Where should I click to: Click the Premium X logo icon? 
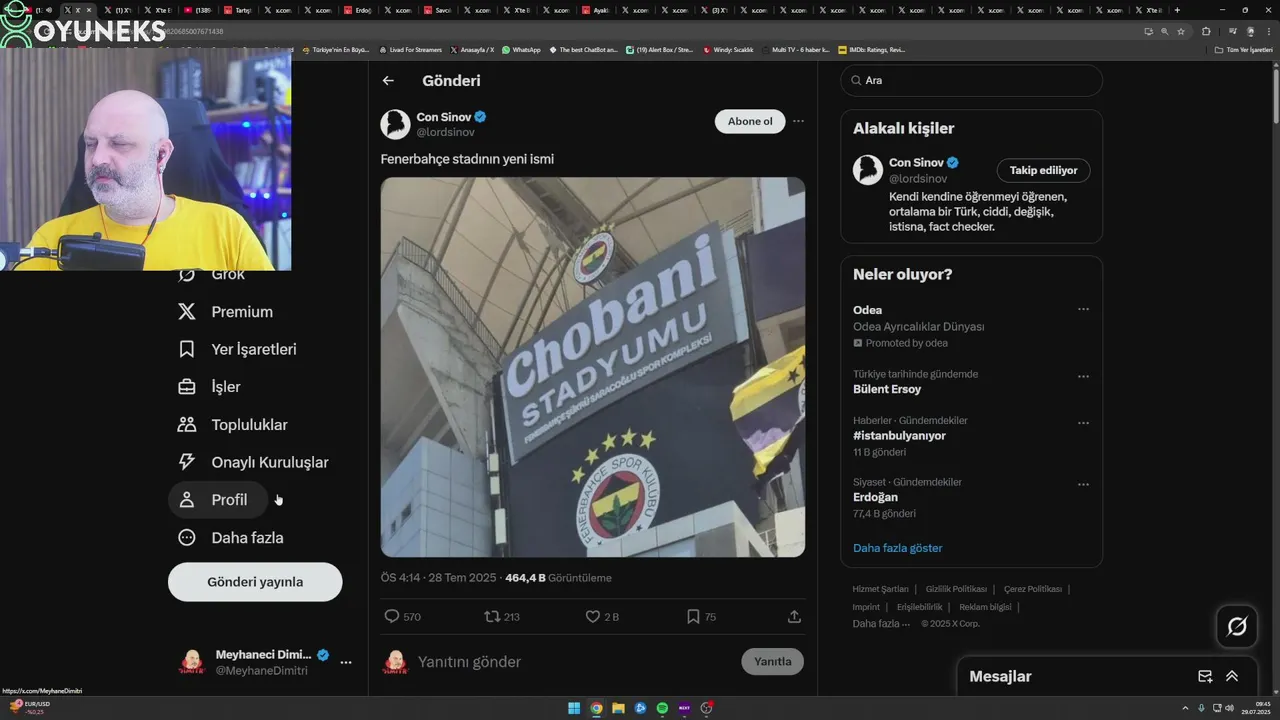point(187,312)
